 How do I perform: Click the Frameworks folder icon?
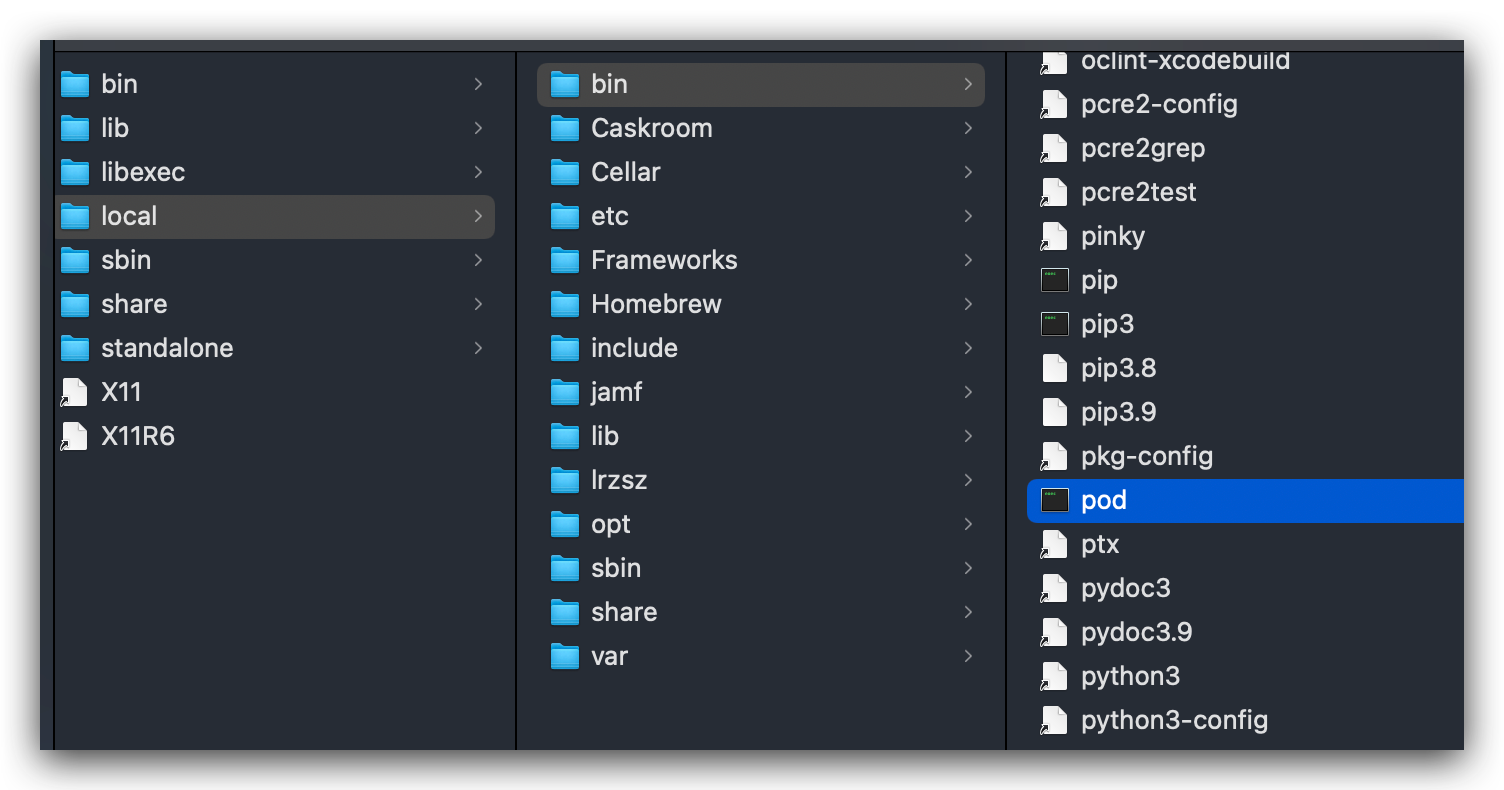pyautogui.click(x=565, y=260)
